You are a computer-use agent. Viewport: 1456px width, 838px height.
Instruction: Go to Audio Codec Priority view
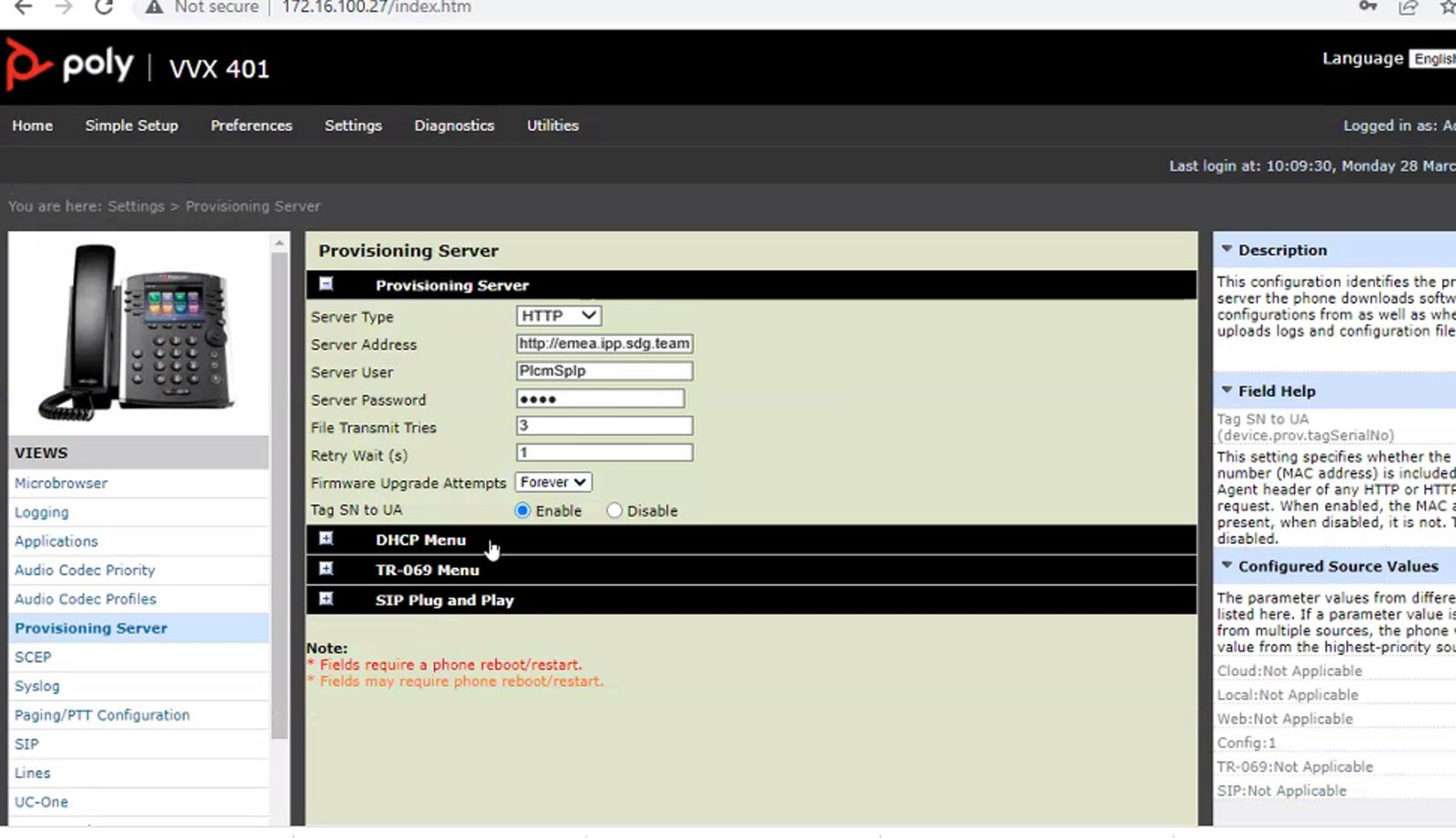tap(85, 570)
